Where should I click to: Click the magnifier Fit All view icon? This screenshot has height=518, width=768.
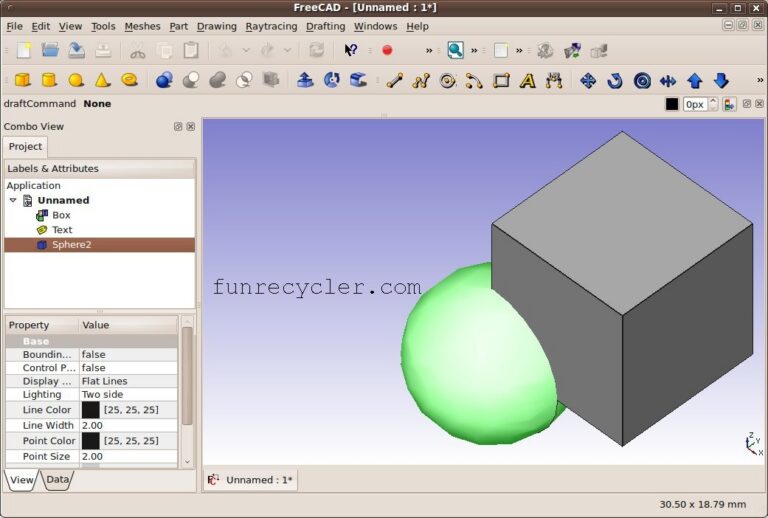(455, 50)
